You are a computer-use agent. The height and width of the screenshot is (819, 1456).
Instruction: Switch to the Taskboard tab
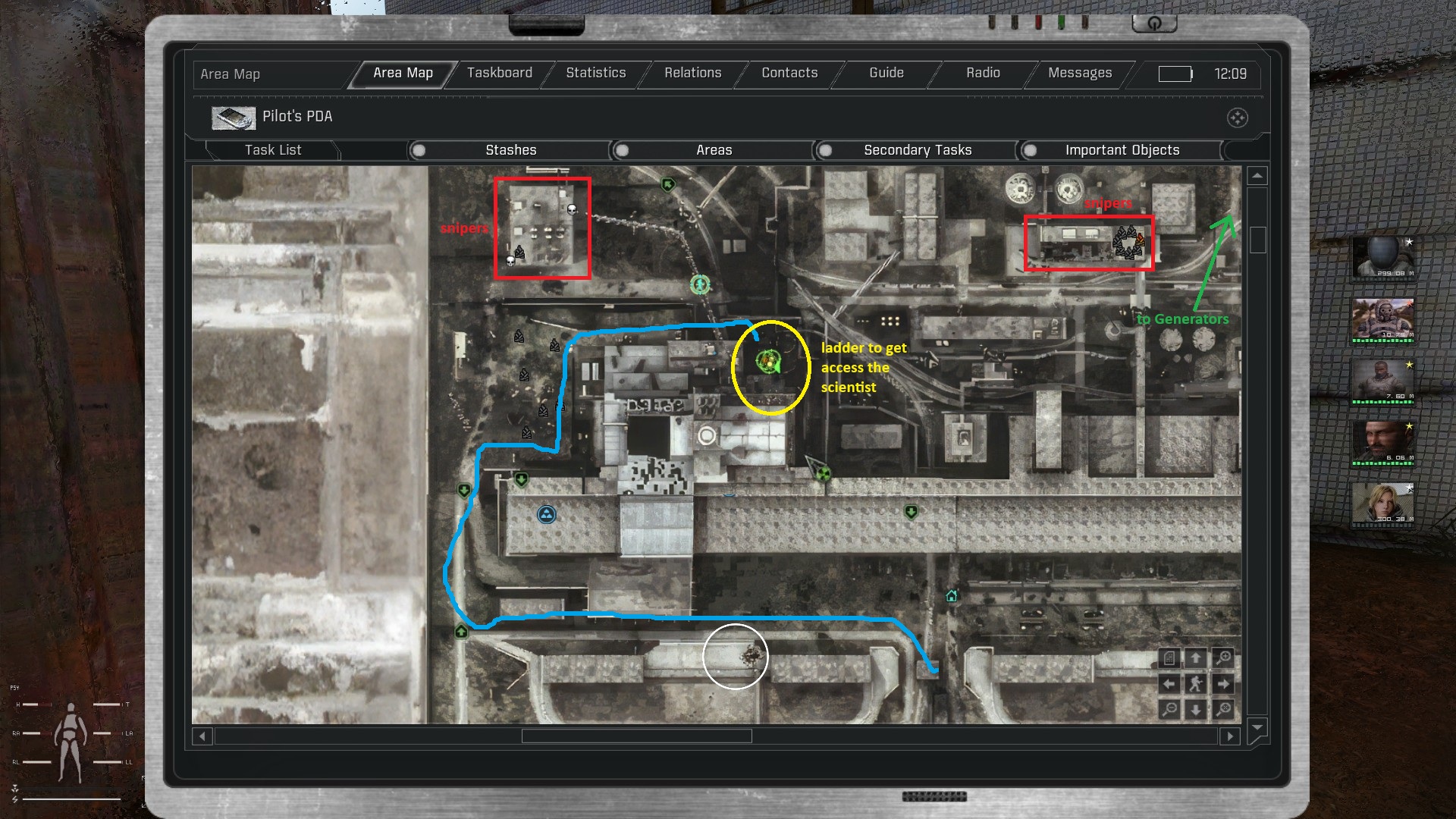click(x=499, y=73)
